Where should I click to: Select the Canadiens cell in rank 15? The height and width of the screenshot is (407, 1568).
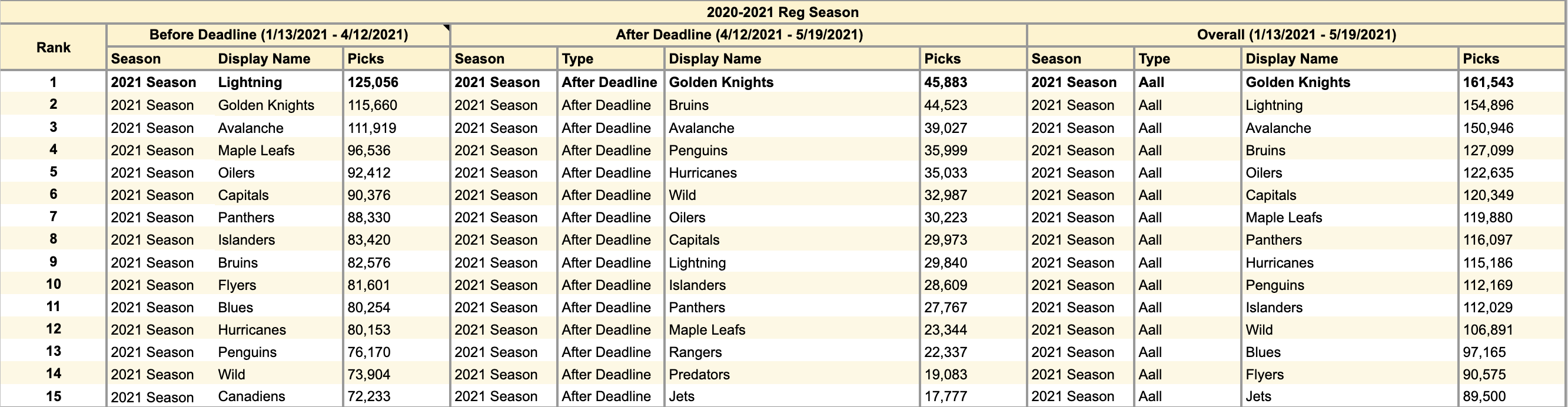click(279, 396)
